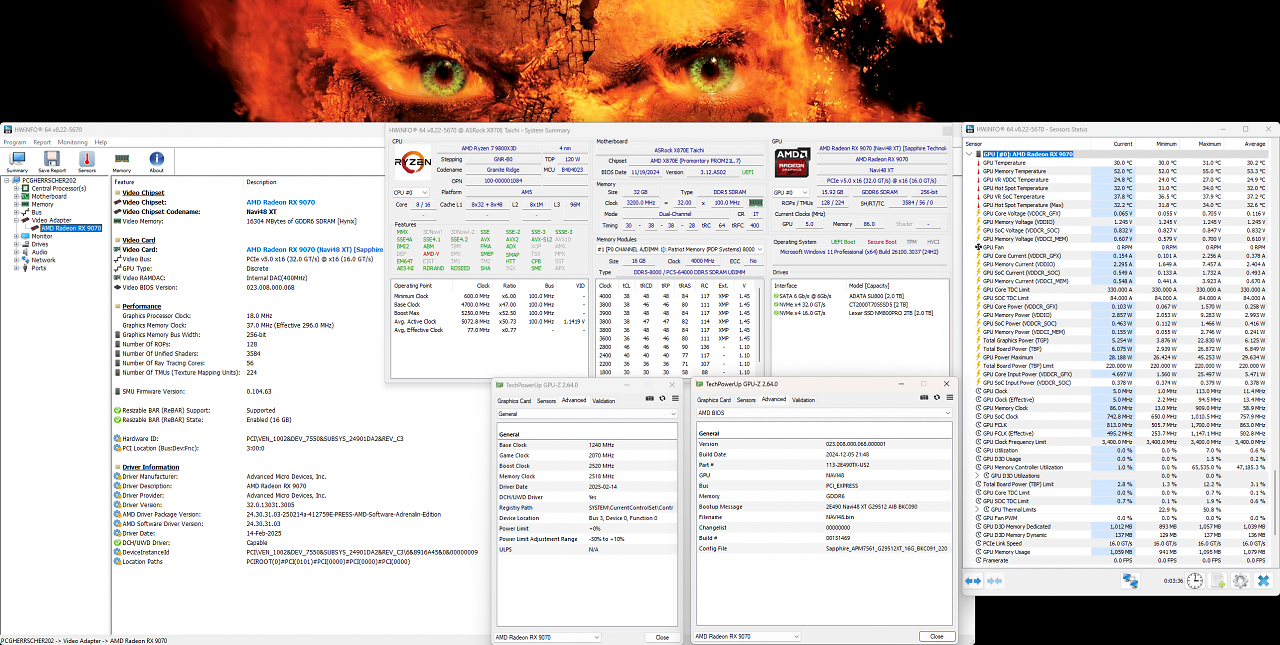Viewport: 1280px width, 645px height.
Task: Open HWiNFO Monitoring menu
Action: click(72, 142)
